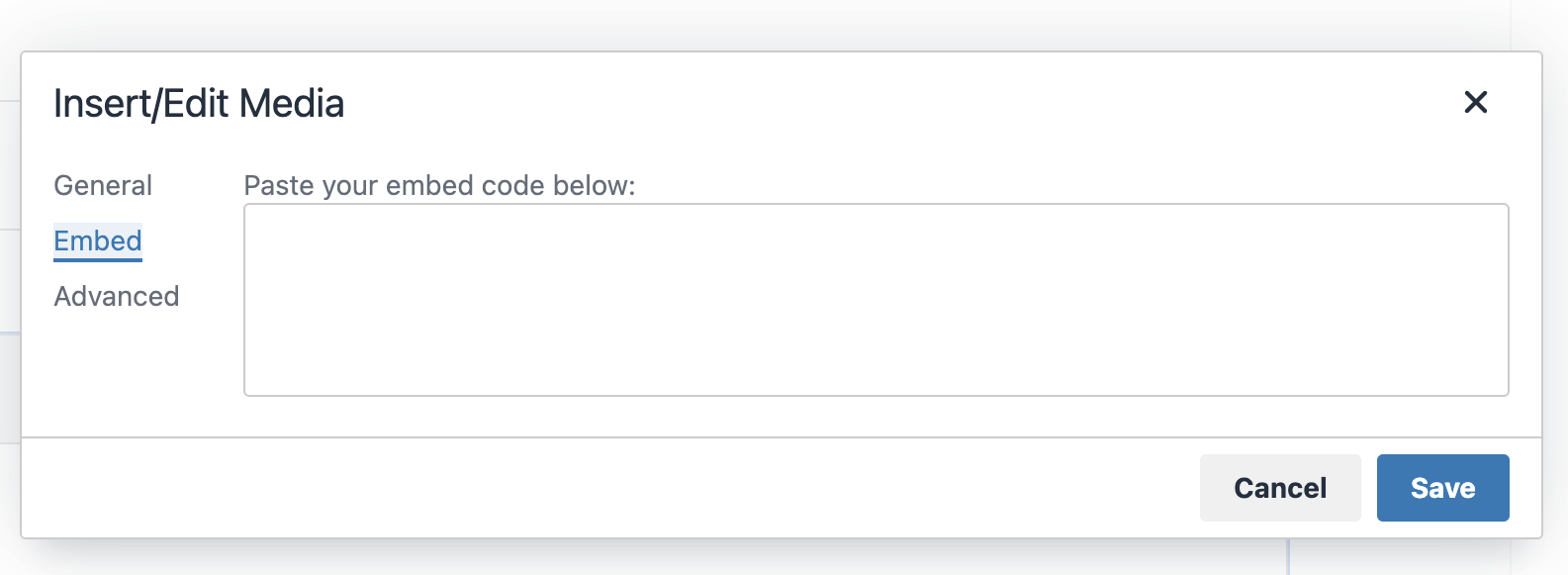Click the 'Paste your embed code below' label
This screenshot has width=1568, height=575.
[439, 185]
